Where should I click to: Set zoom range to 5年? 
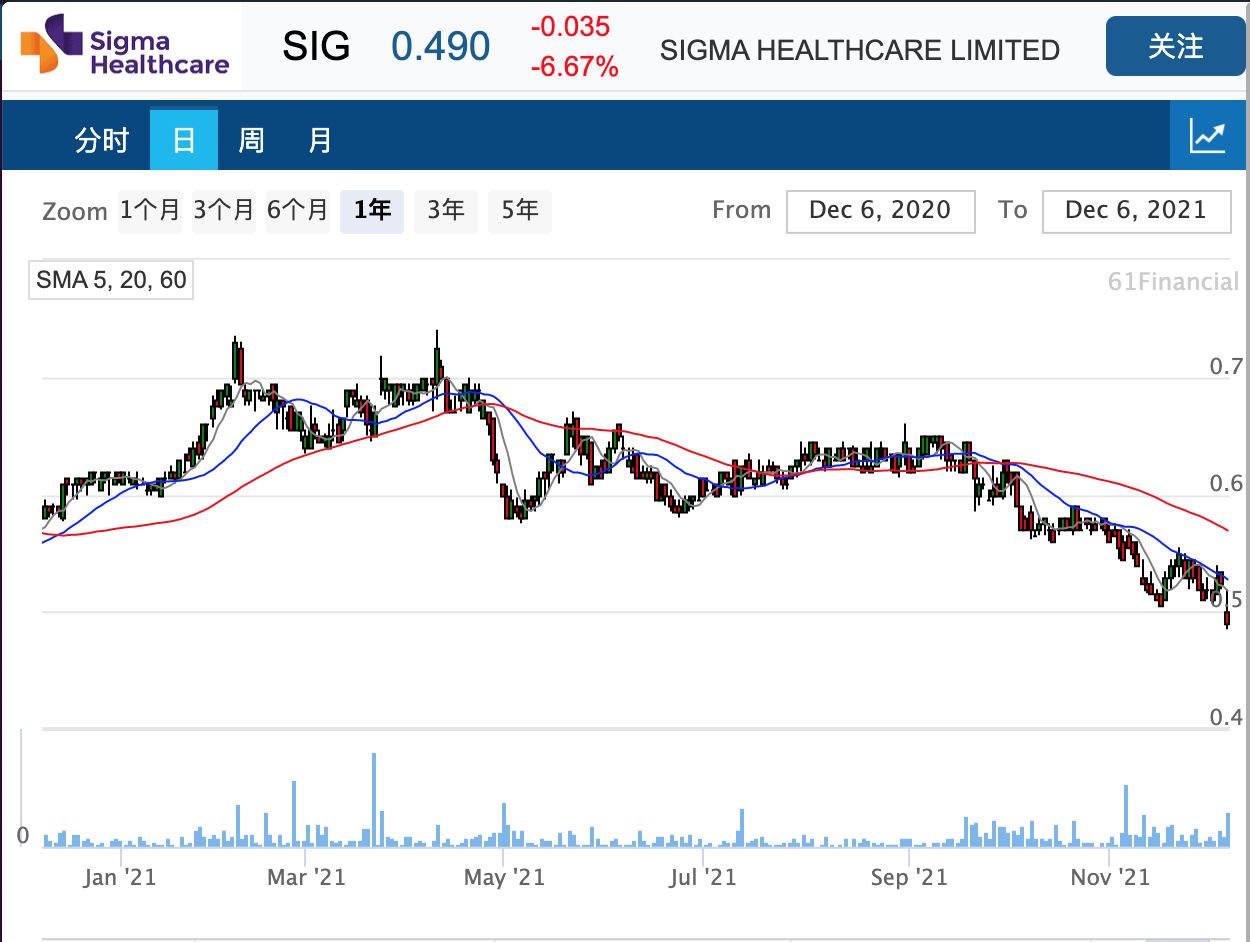520,211
